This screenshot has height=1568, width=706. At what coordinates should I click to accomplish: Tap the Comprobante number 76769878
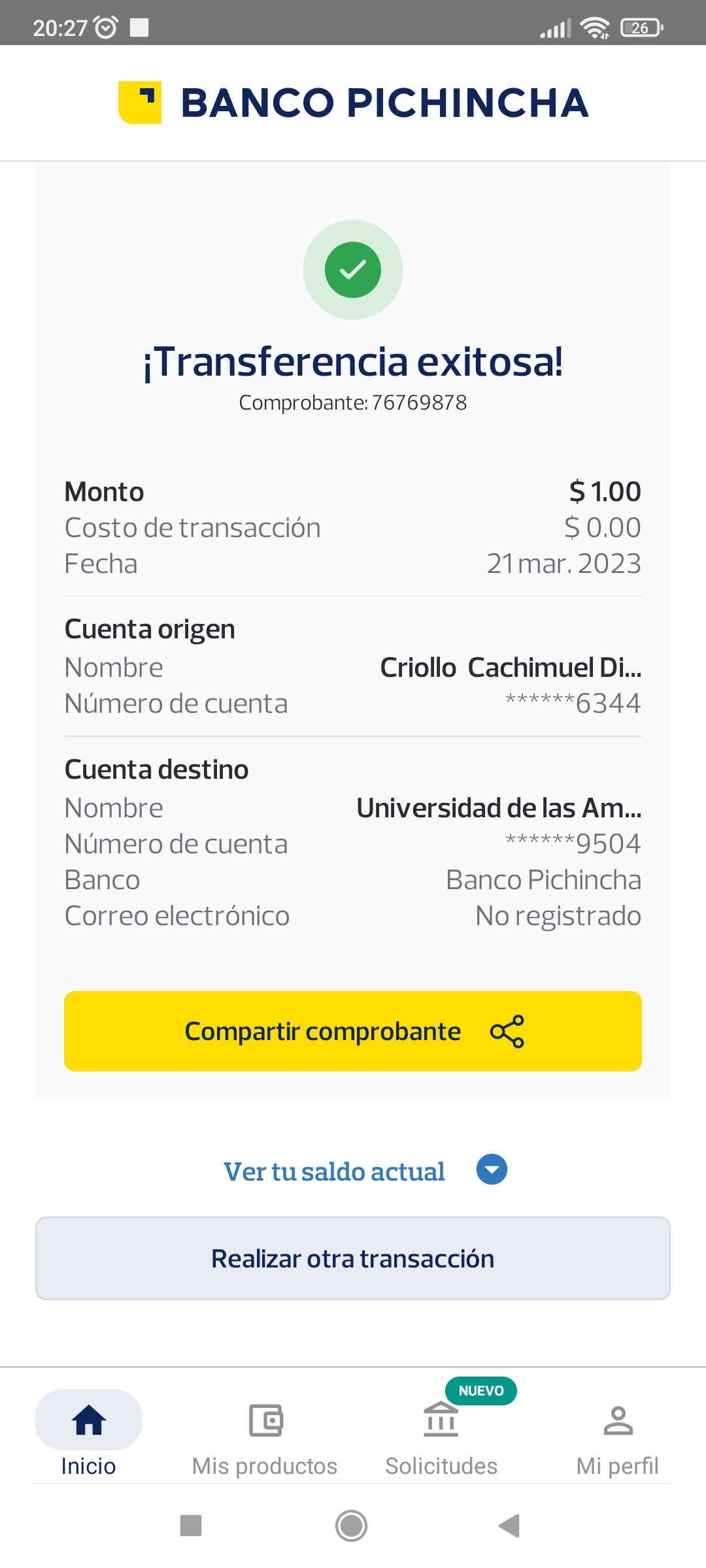tap(419, 403)
